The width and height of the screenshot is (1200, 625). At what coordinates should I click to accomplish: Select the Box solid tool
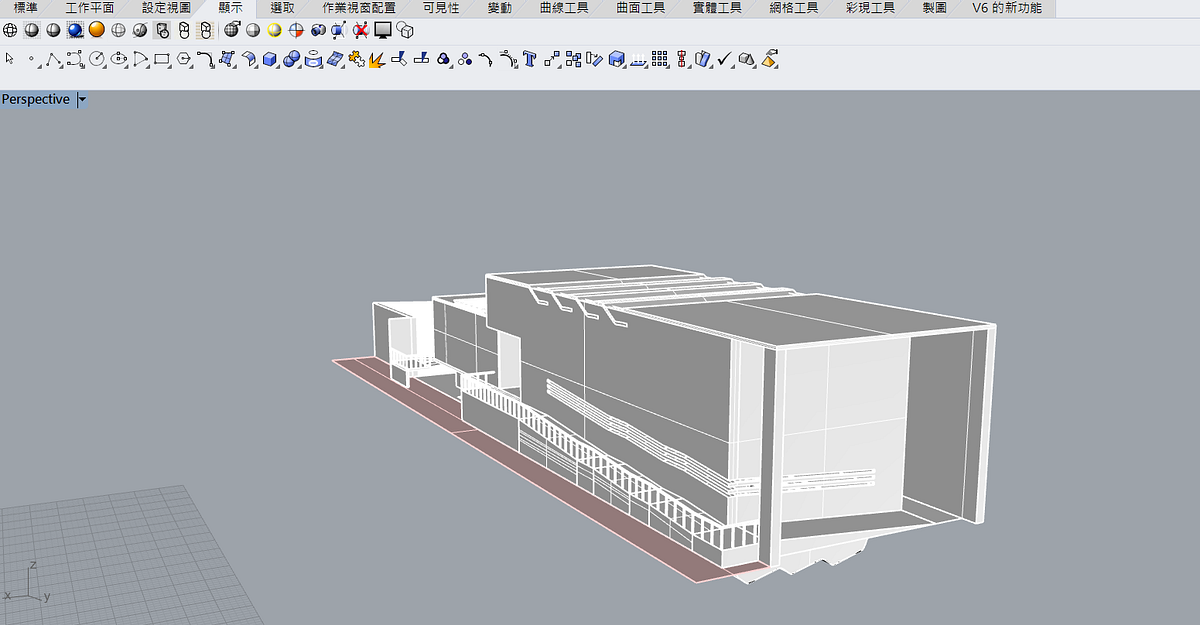click(267, 58)
